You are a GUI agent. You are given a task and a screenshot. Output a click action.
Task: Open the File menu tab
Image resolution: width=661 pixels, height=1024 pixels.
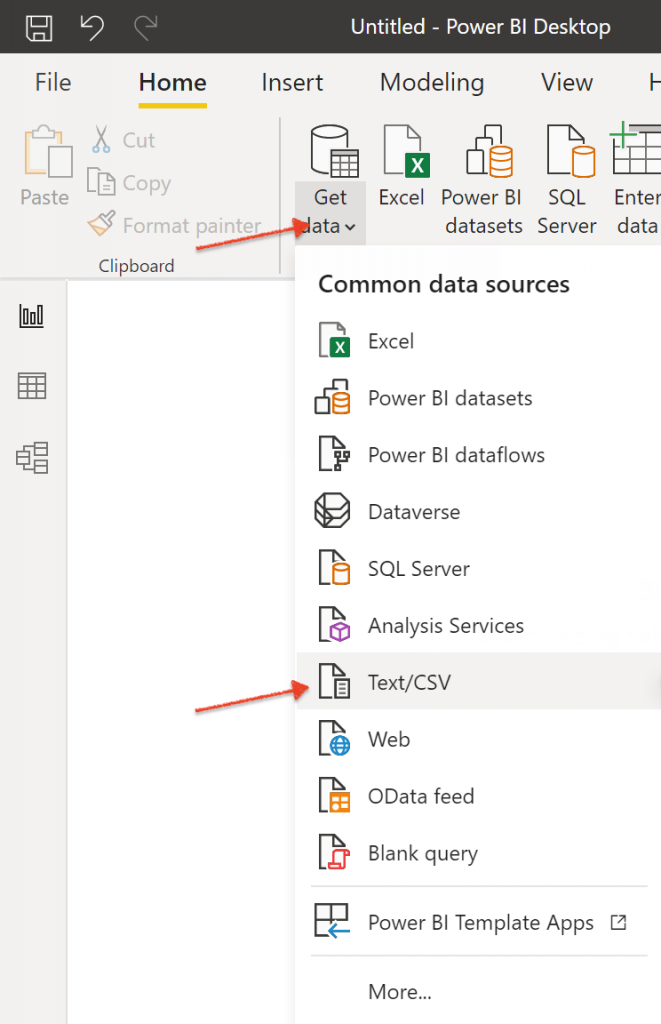[x=53, y=83]
